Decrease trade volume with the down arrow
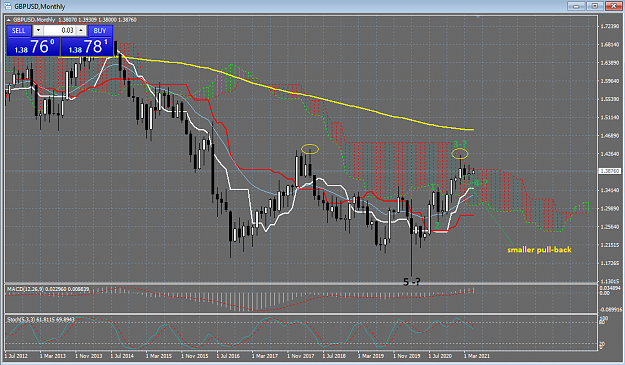The height and width of the screenshot is (365, 625). [x=38, y=30]
